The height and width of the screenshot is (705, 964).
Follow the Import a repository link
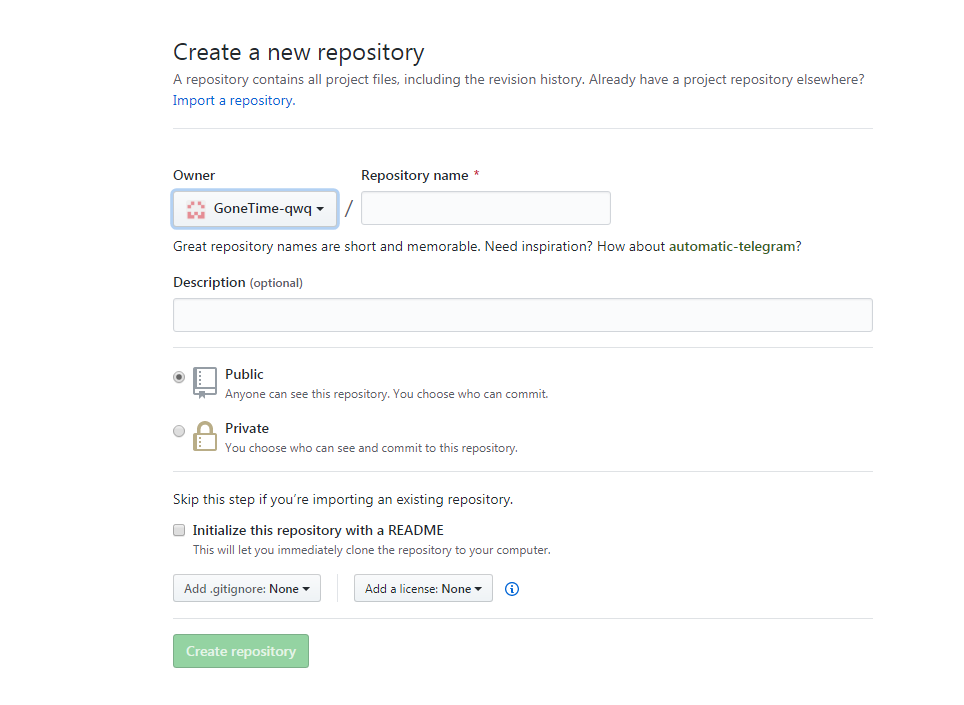click(234, 100)
